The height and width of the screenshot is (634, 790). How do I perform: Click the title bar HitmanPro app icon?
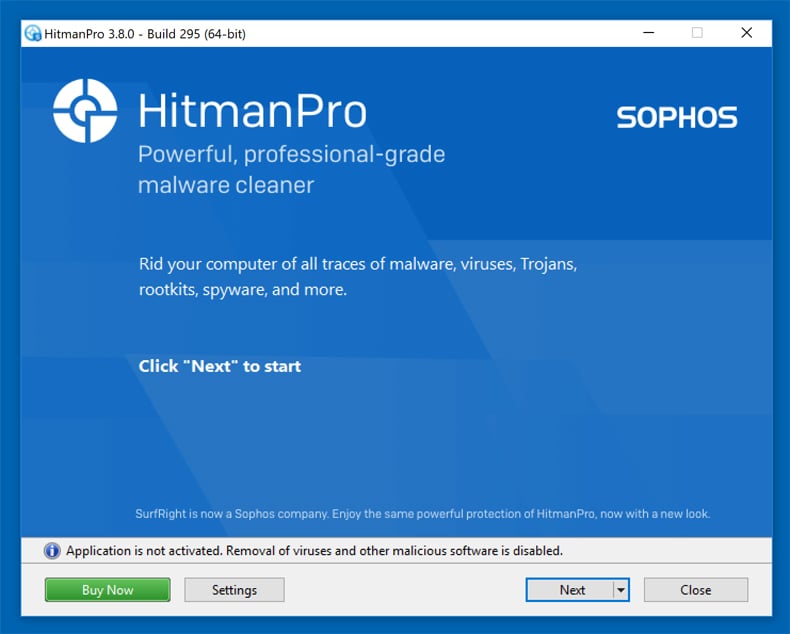33,34
